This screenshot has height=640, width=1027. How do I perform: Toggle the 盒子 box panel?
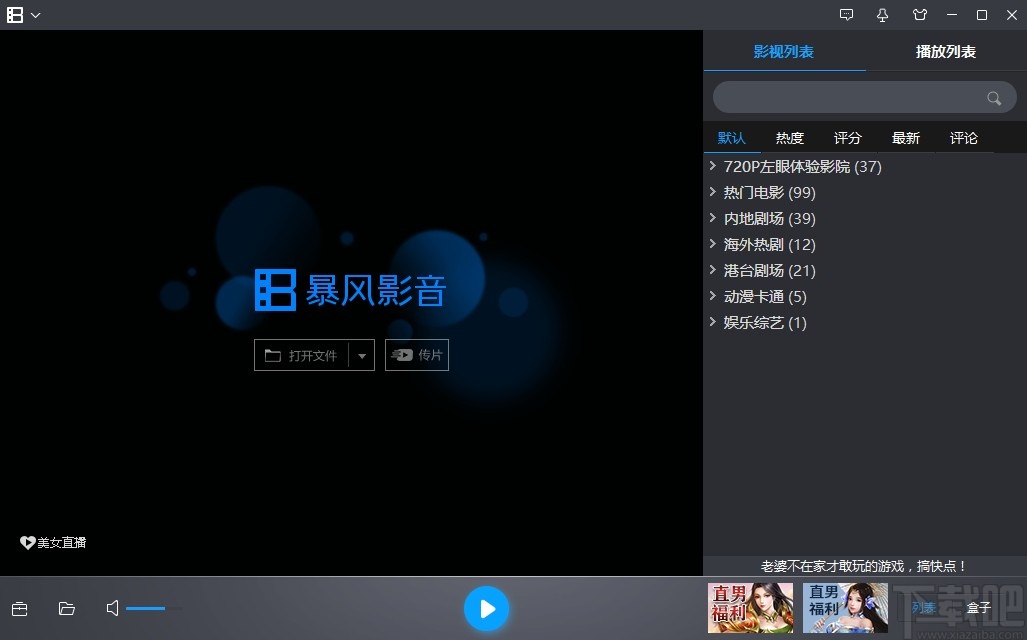click(x=978, y=607)
